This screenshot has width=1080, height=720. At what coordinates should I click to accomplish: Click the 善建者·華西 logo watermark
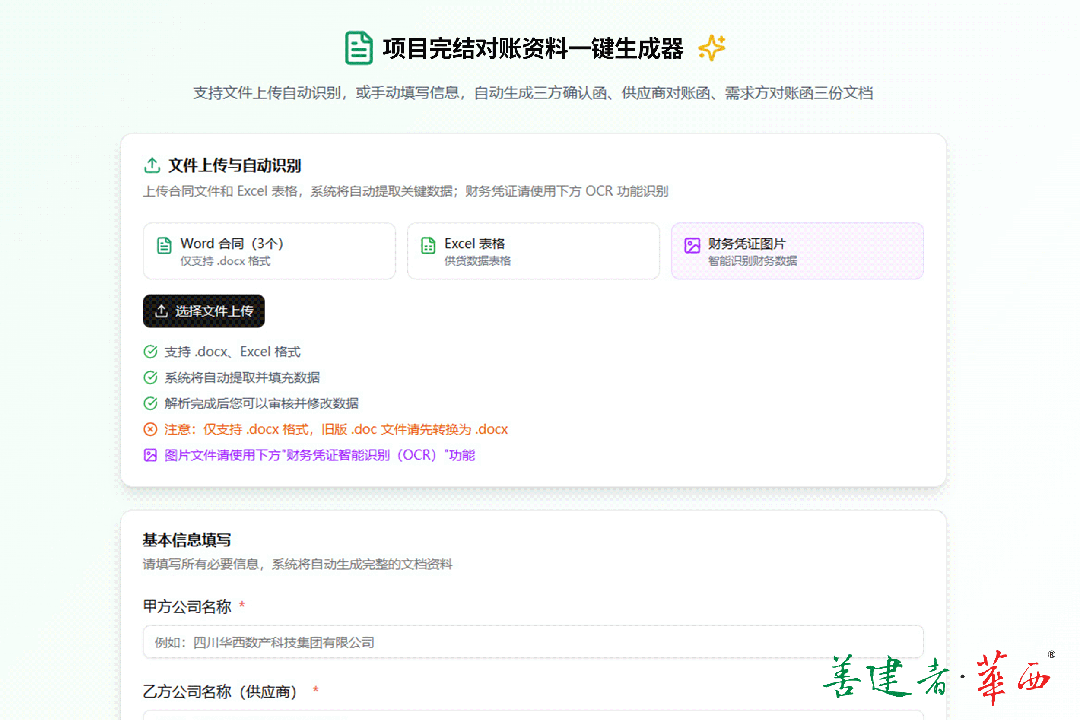click(937, 676)
